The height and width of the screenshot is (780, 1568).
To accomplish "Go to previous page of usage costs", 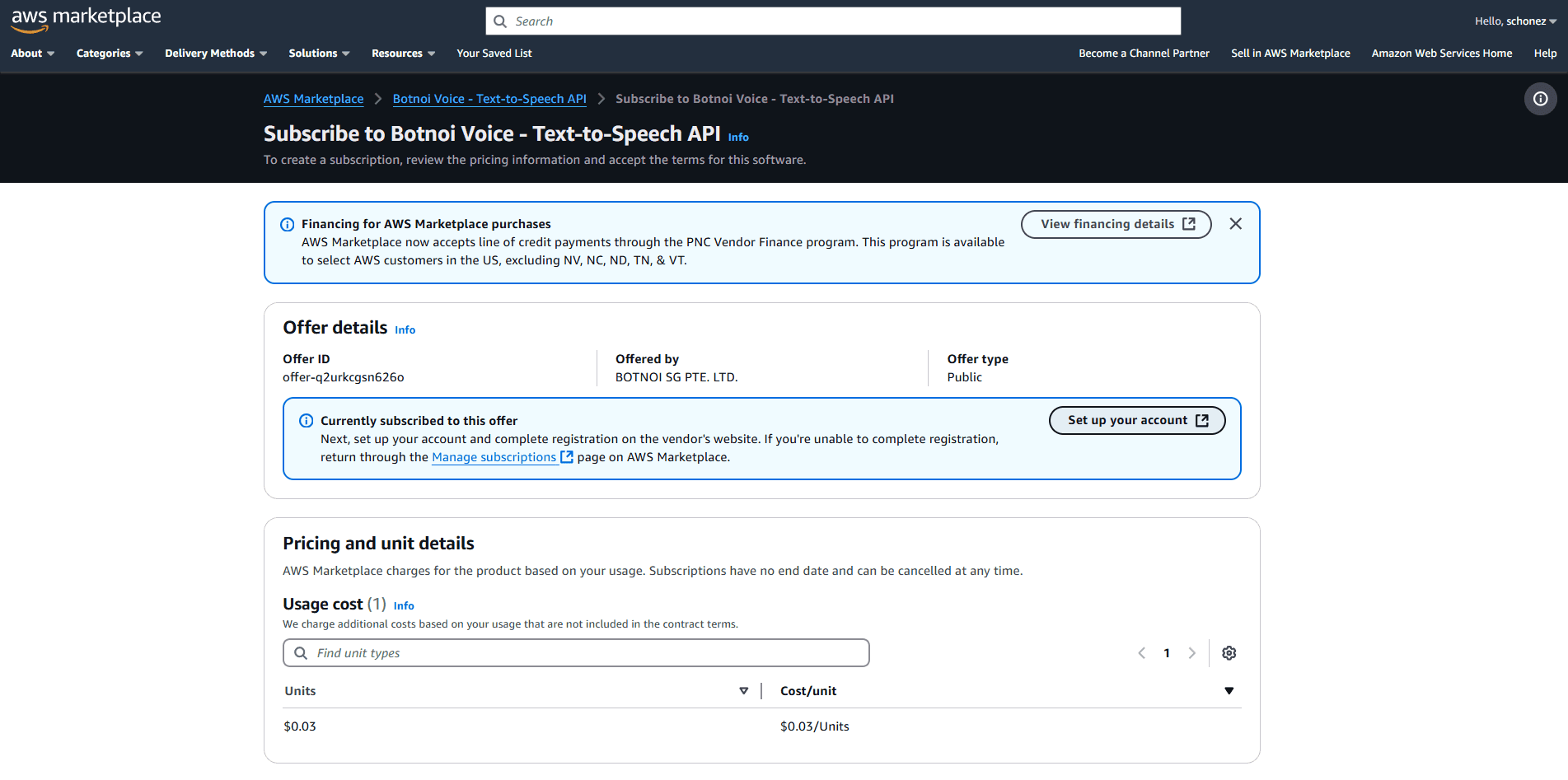I will pyautogui.click(x=1142, y=653).
